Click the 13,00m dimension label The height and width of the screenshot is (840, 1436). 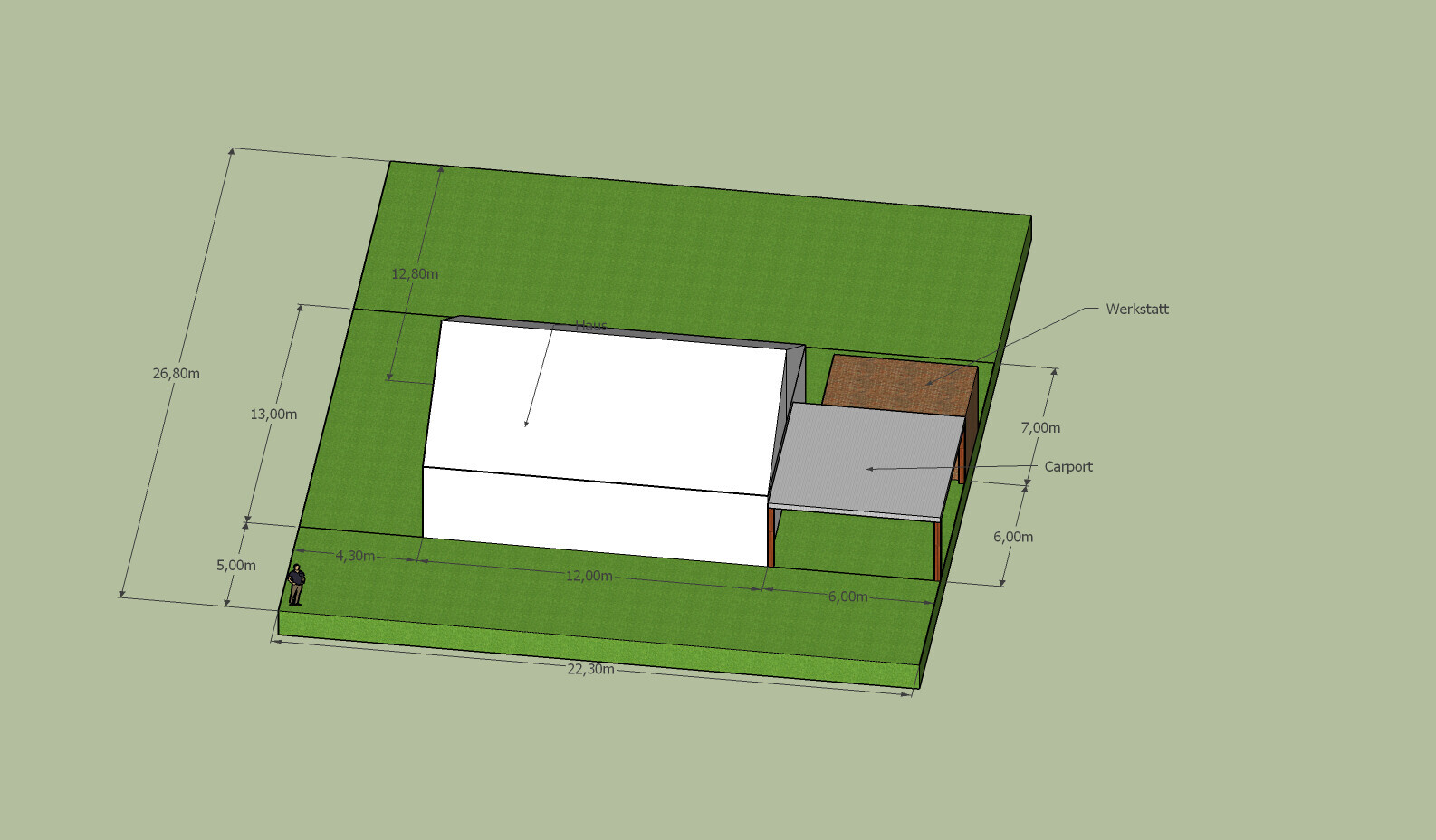coord(273,415)
